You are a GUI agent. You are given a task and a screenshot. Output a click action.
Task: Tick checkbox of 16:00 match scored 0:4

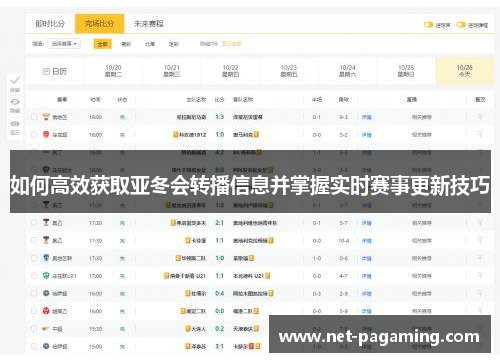click(34, 293)
